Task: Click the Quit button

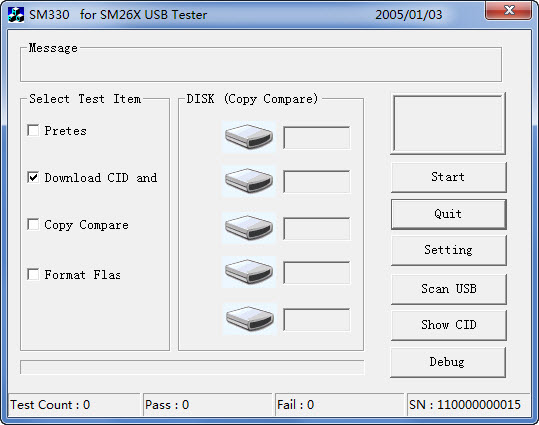Action: (448, 214)
